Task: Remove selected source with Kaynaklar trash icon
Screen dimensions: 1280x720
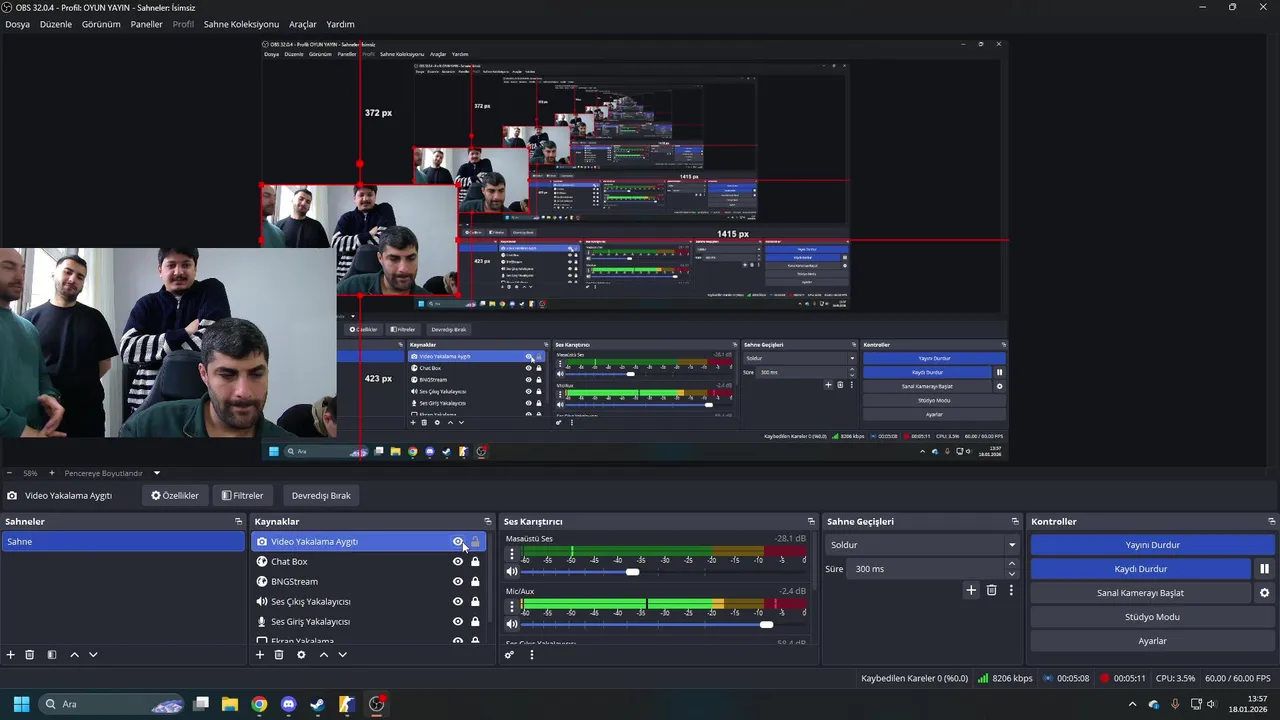Action: click(x=279, y=655)
